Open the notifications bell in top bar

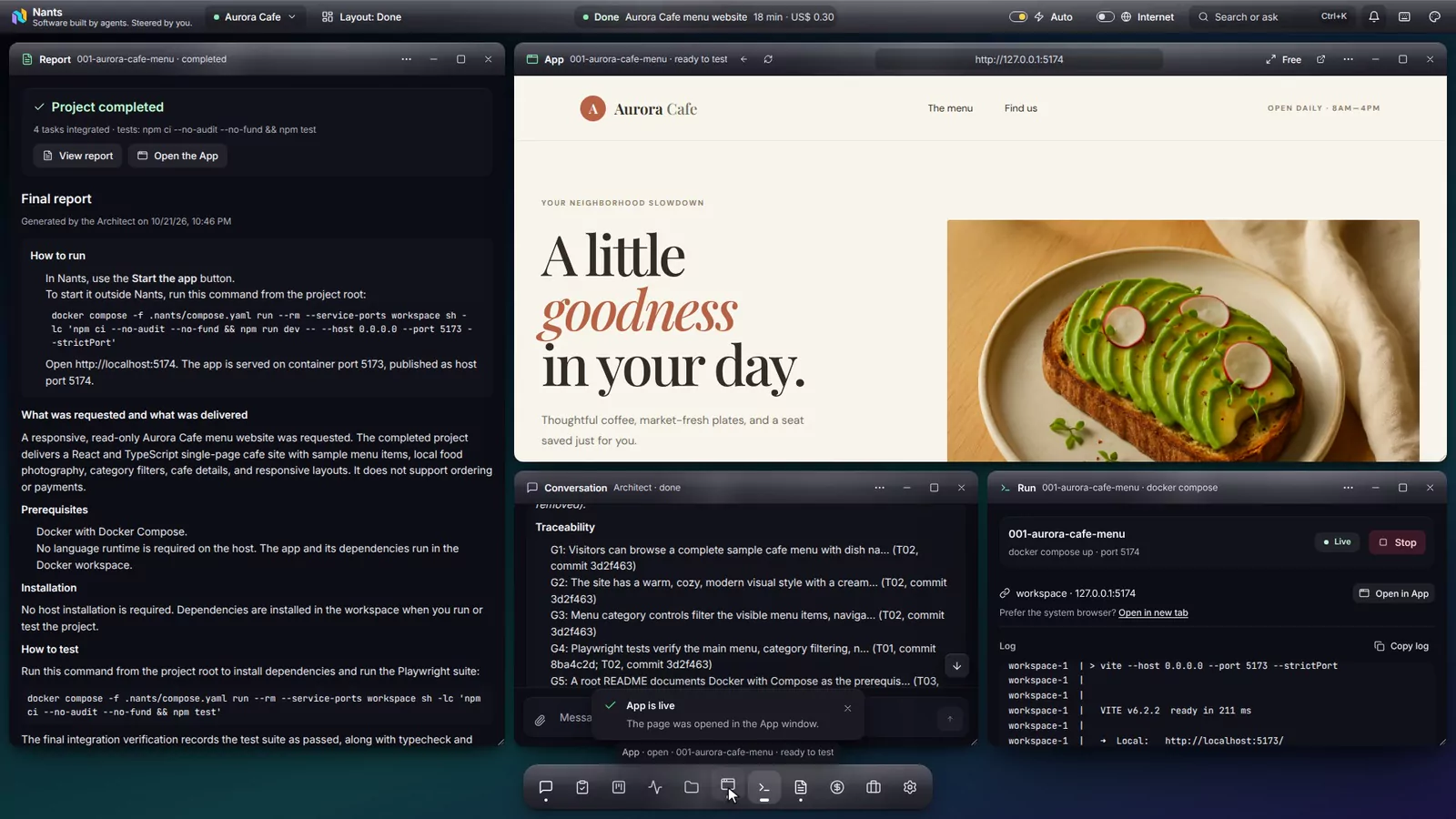[x=1374, y=16]
